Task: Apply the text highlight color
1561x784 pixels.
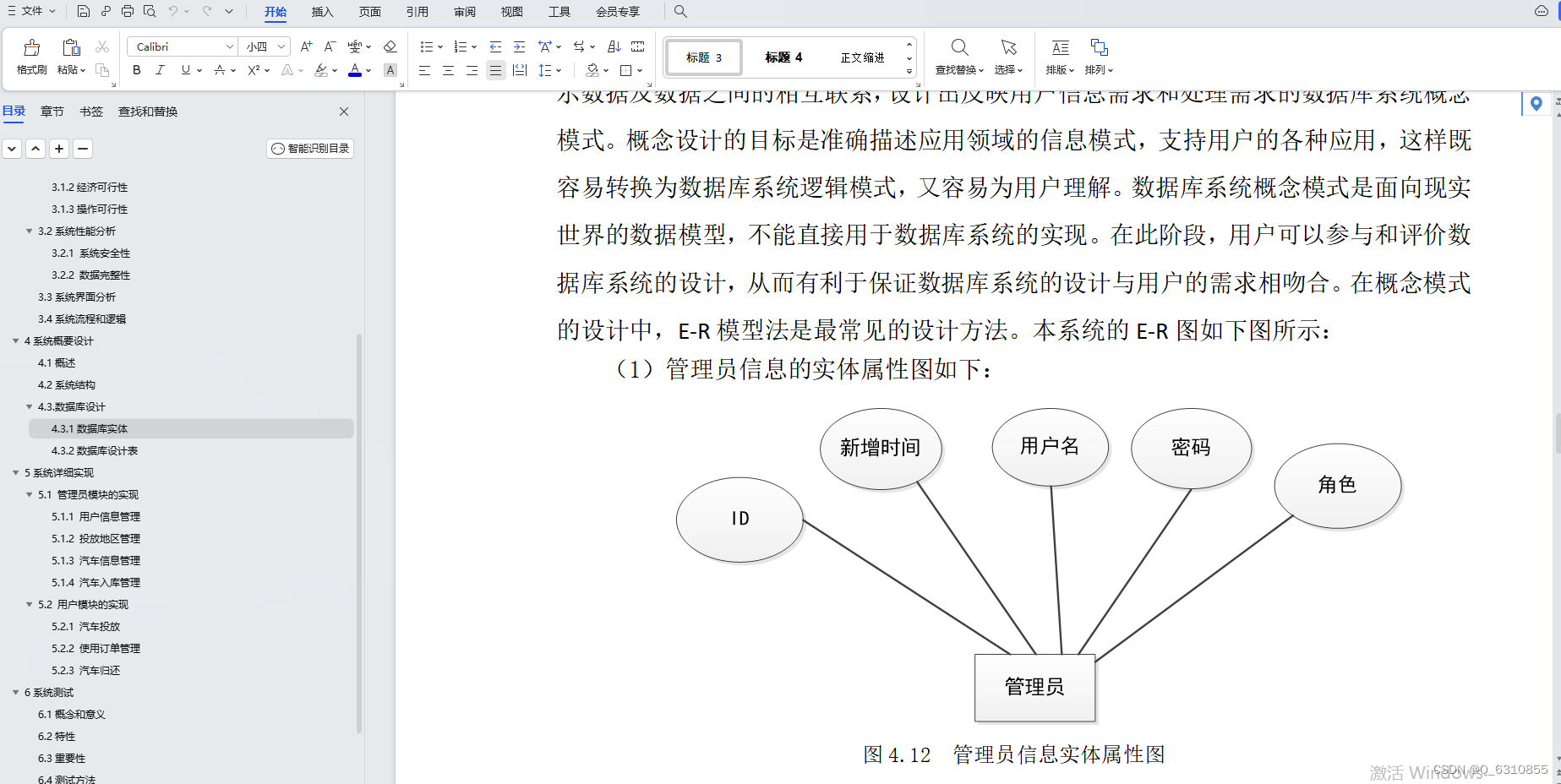Action: tap(321, 70)
